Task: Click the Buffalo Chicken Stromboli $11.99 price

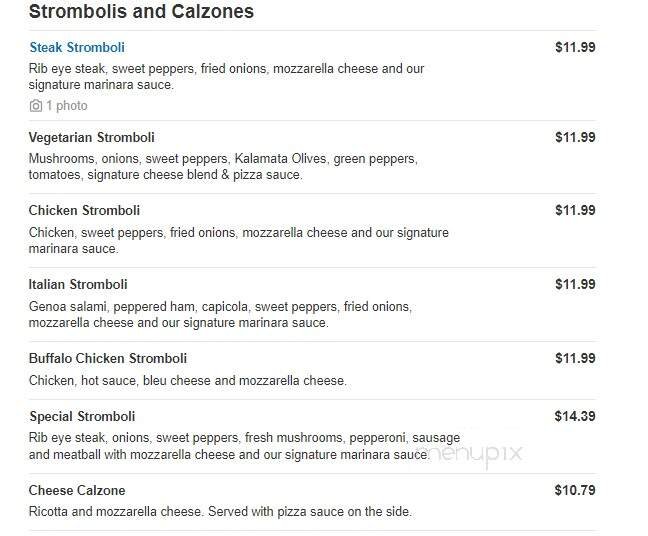Action: [575, 358]
